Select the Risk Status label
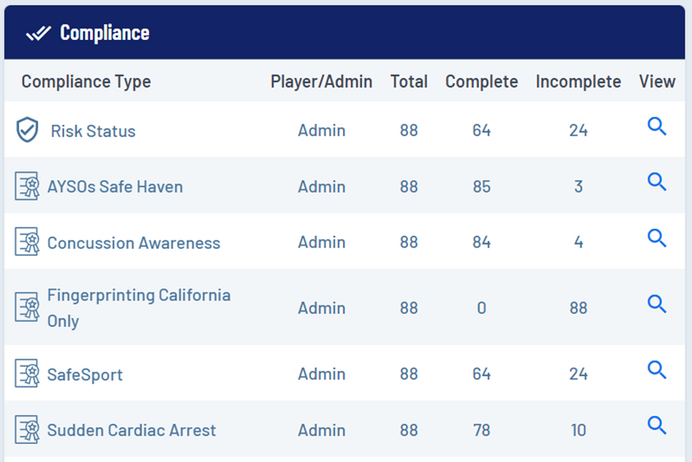Screen dimensions: 692x462 point(93,131)
